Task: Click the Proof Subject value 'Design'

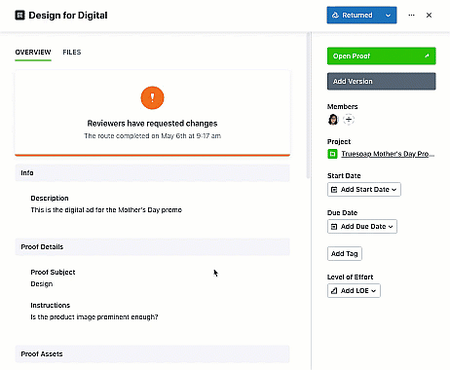Action: point(42,284)
